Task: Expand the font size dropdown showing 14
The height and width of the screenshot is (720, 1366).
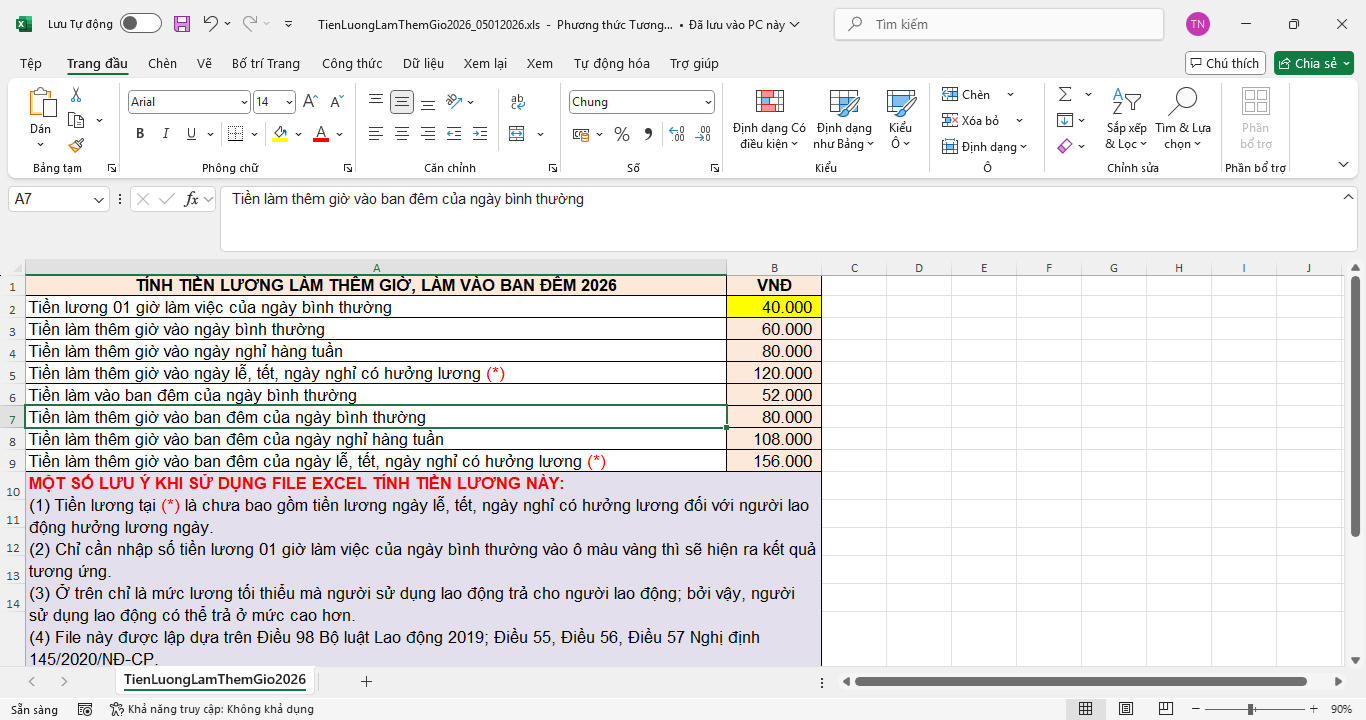Action: coord(289,102)
